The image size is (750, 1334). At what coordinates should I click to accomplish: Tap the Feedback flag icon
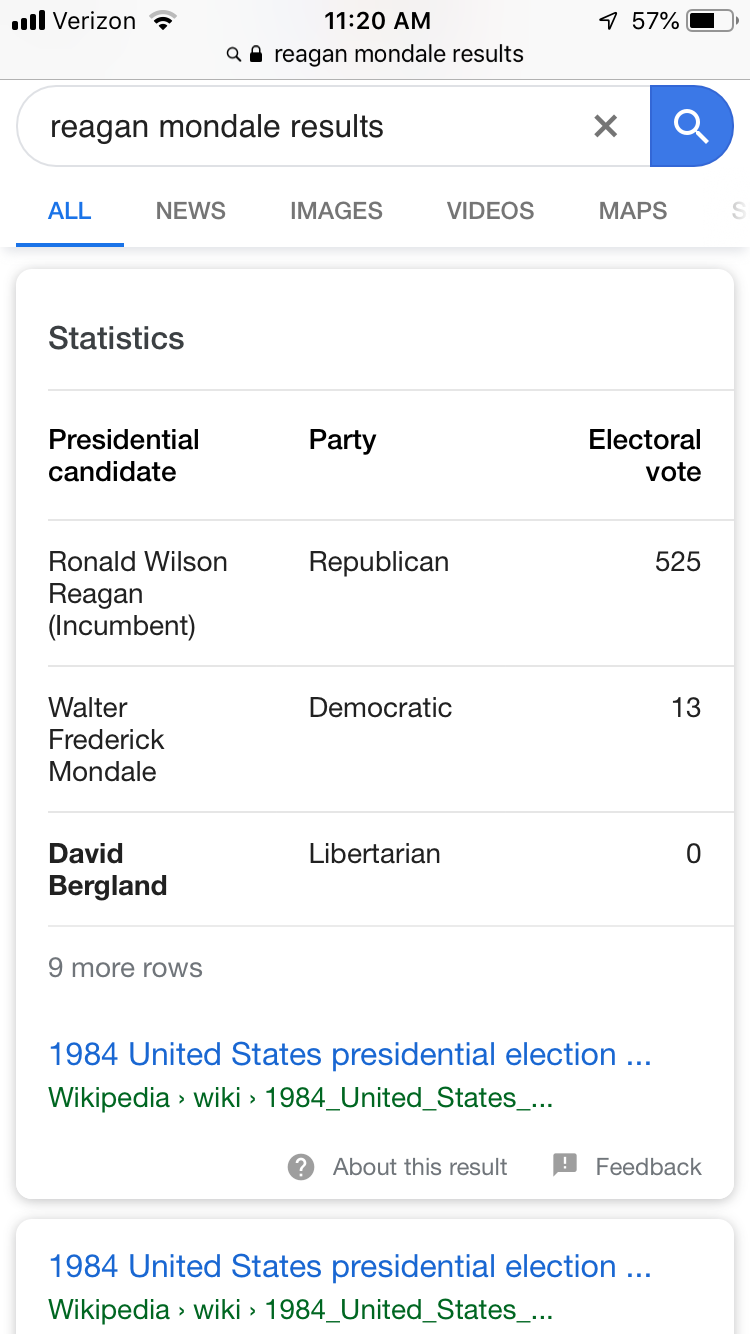(x=565, y=1165)
